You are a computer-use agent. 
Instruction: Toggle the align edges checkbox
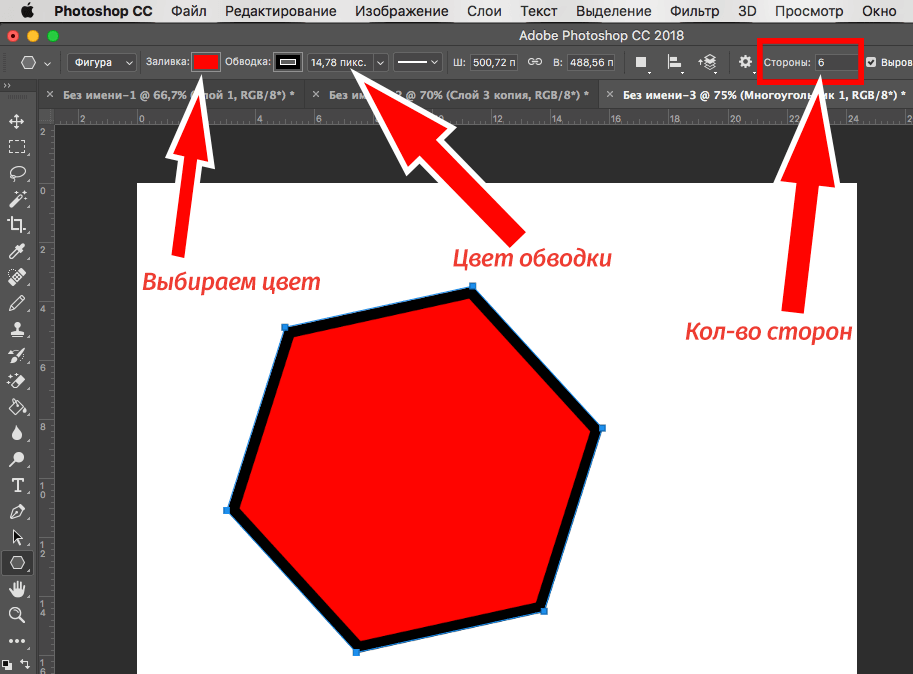tap(870, 62)
